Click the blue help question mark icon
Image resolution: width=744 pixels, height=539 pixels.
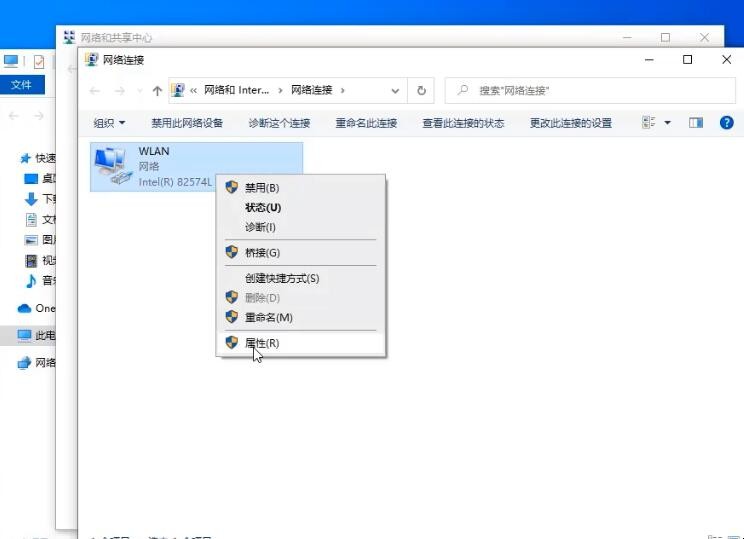726,123
